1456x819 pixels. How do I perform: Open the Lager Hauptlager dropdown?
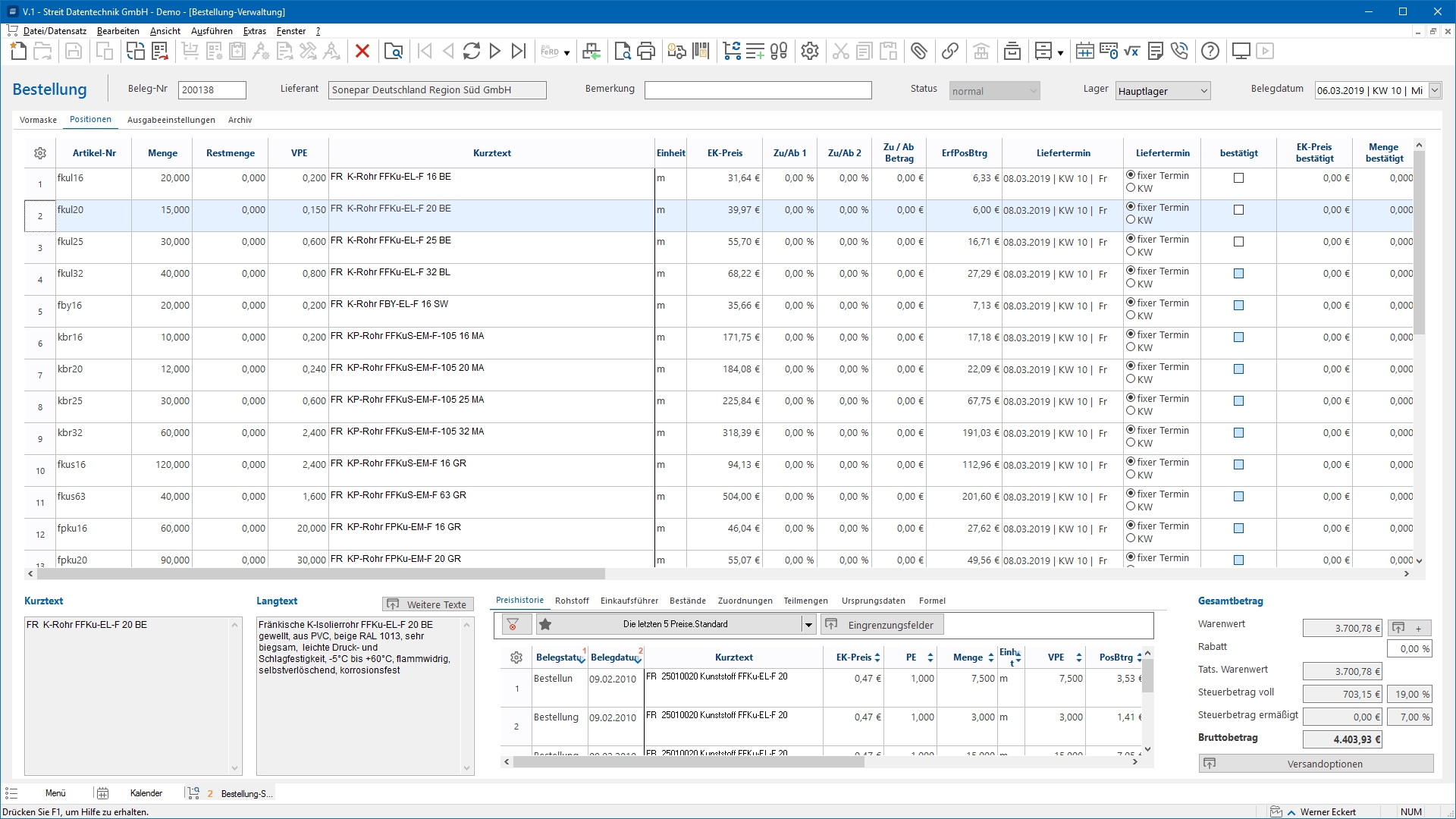pos(1203,91)
